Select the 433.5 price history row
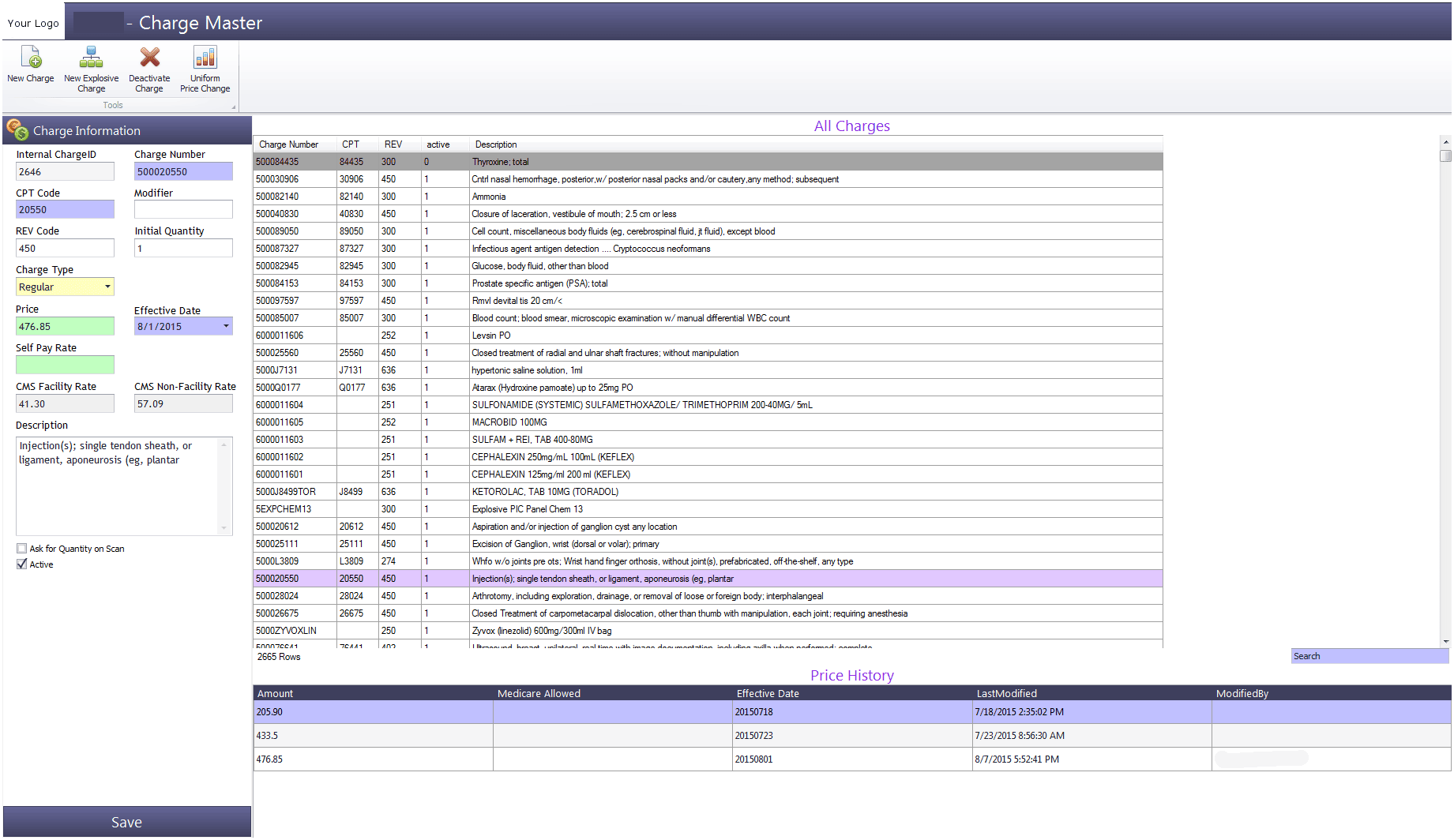 click(x=852, y=736)
